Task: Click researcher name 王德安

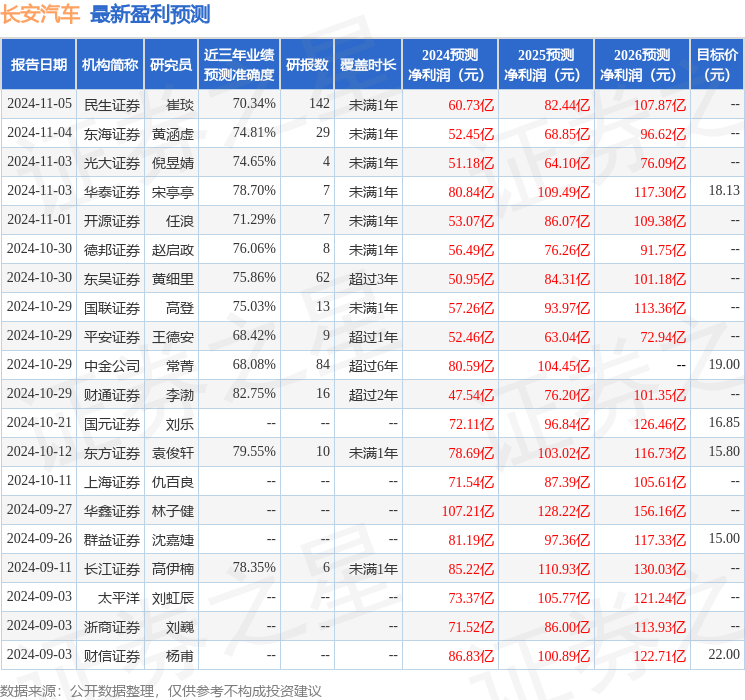Action: pos(172,337)
